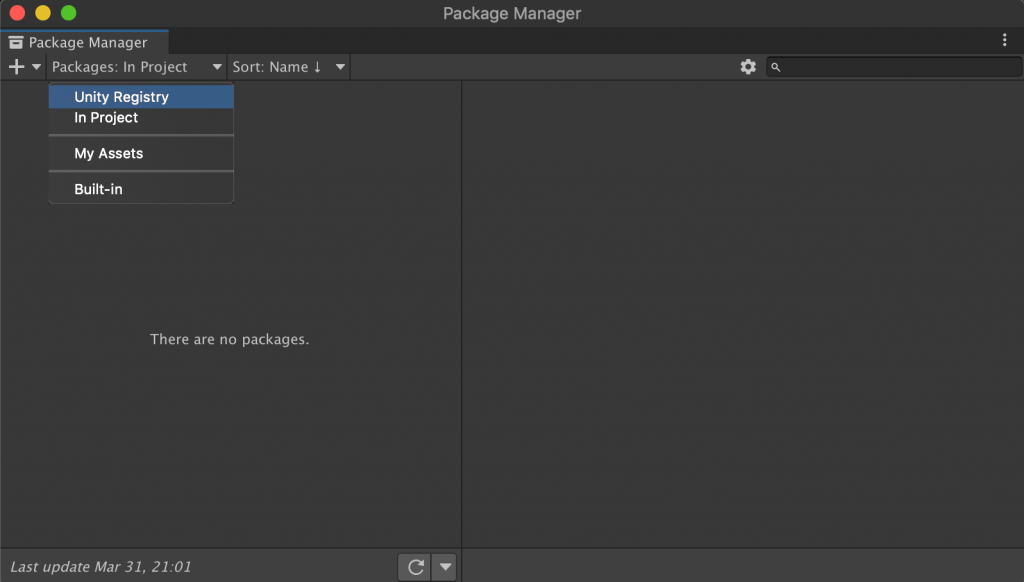Open the gear settings icon in toolbar

click(x=748, y=67)
